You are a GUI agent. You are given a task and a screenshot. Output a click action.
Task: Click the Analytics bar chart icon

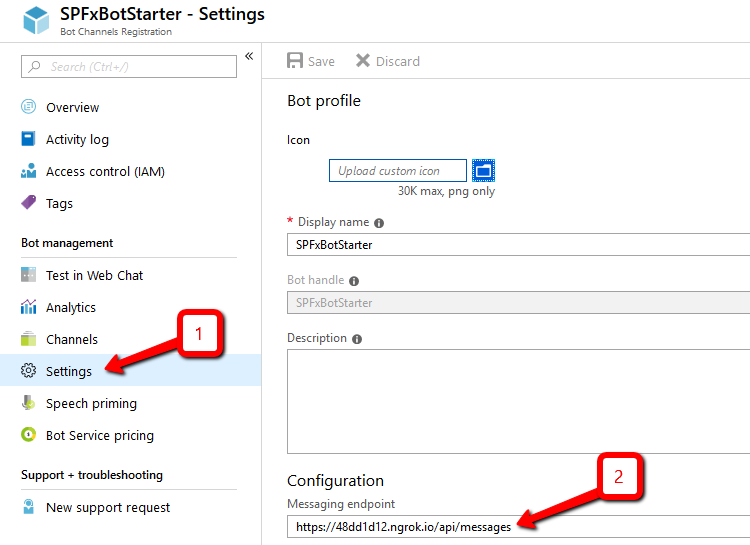[x=28, y=307]
